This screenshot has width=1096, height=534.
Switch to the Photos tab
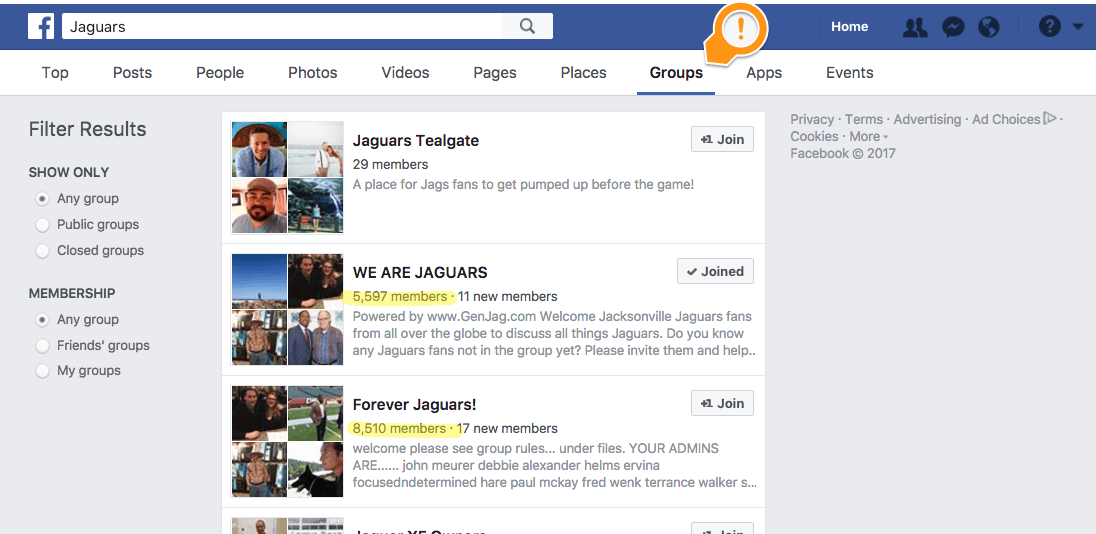tap(312, 73)
